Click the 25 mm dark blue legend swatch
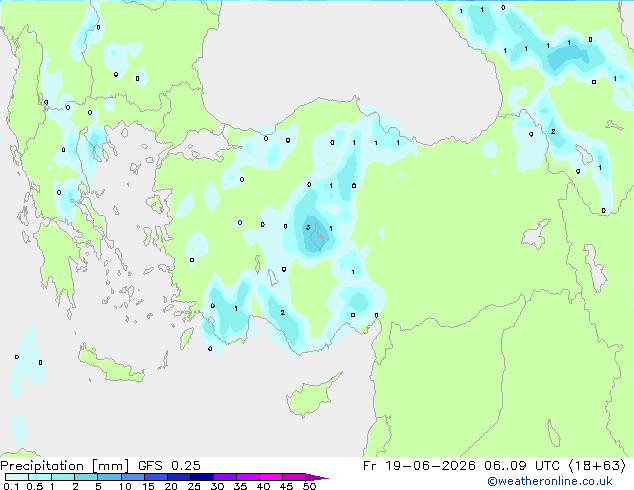The image size is (634, 490). pyautogui.click(x=202, y=477)
